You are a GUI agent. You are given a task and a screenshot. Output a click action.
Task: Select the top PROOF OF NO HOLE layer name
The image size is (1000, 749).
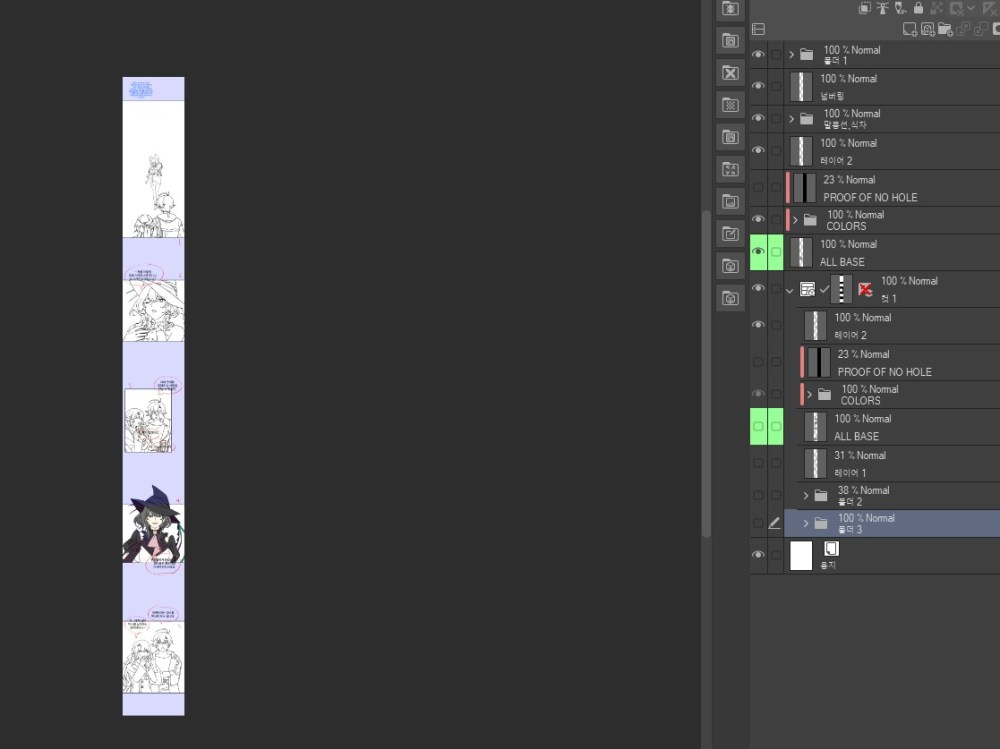[870, 197]
